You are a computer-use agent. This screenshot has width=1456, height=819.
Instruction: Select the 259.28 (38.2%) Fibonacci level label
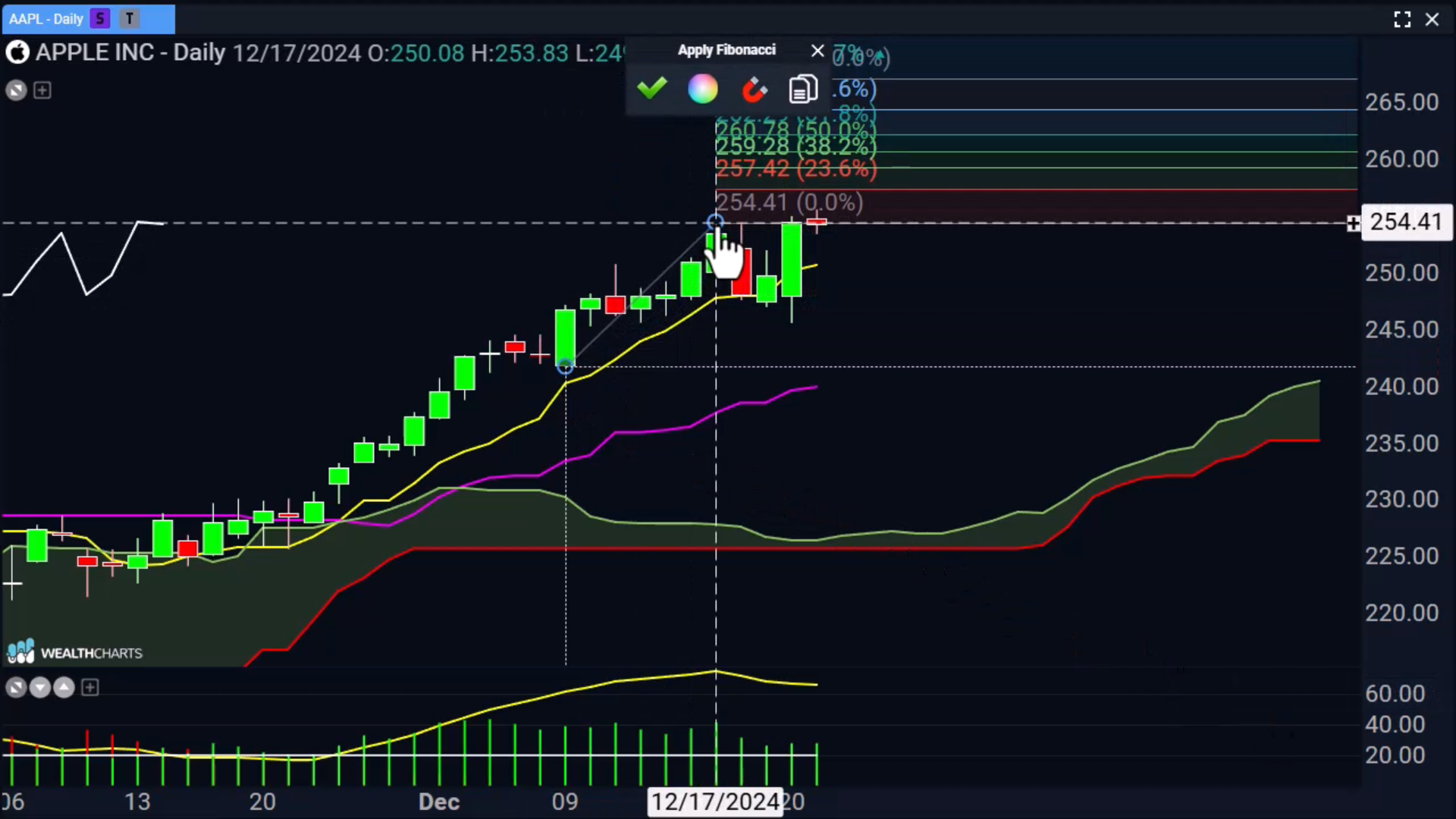point(795,146)
